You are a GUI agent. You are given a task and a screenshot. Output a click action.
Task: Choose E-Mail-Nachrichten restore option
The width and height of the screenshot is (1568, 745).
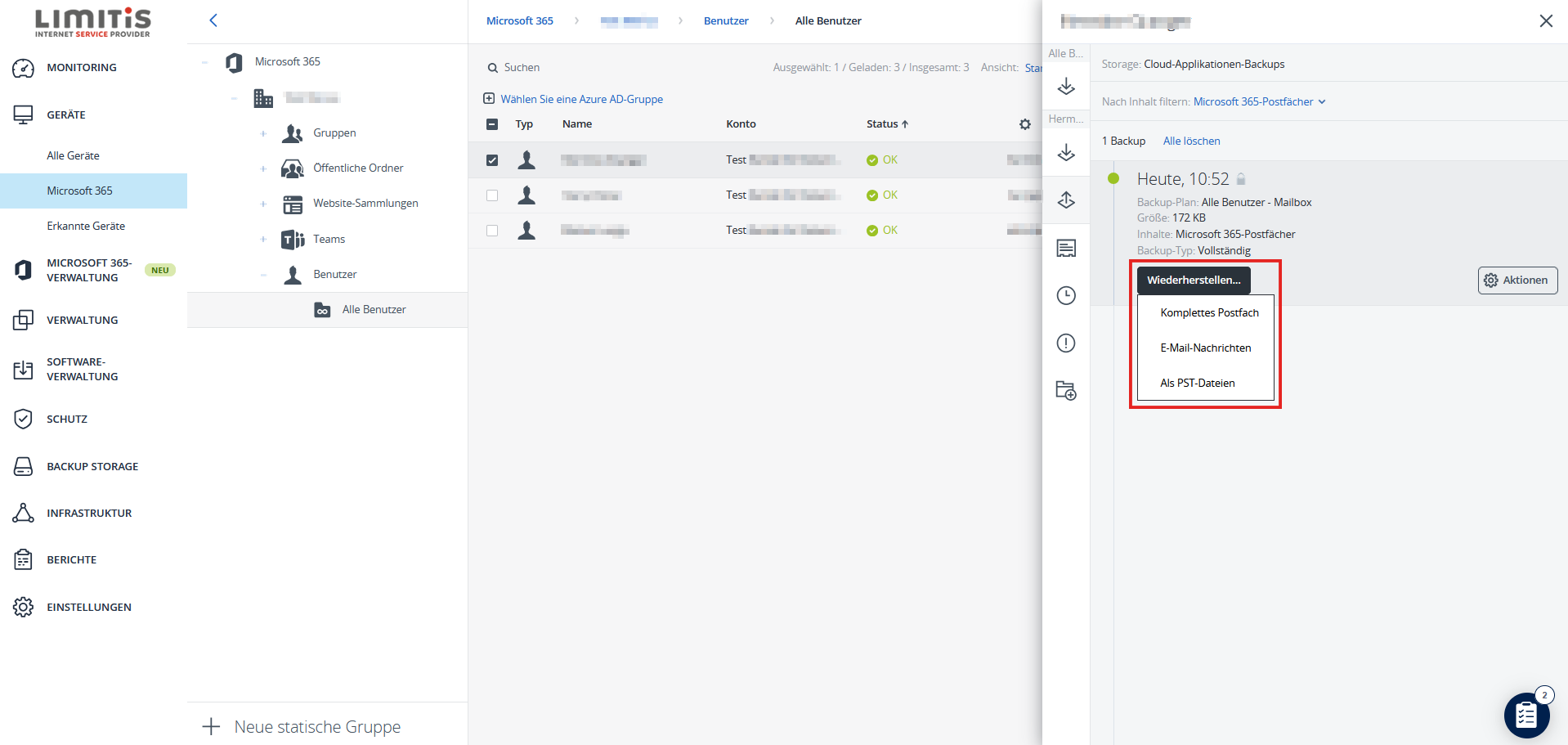[1206, 348]
